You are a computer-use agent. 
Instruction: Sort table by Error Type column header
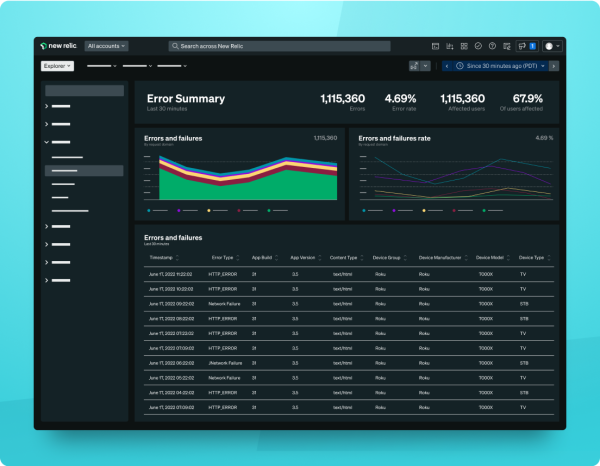click(x=222, y=258)
